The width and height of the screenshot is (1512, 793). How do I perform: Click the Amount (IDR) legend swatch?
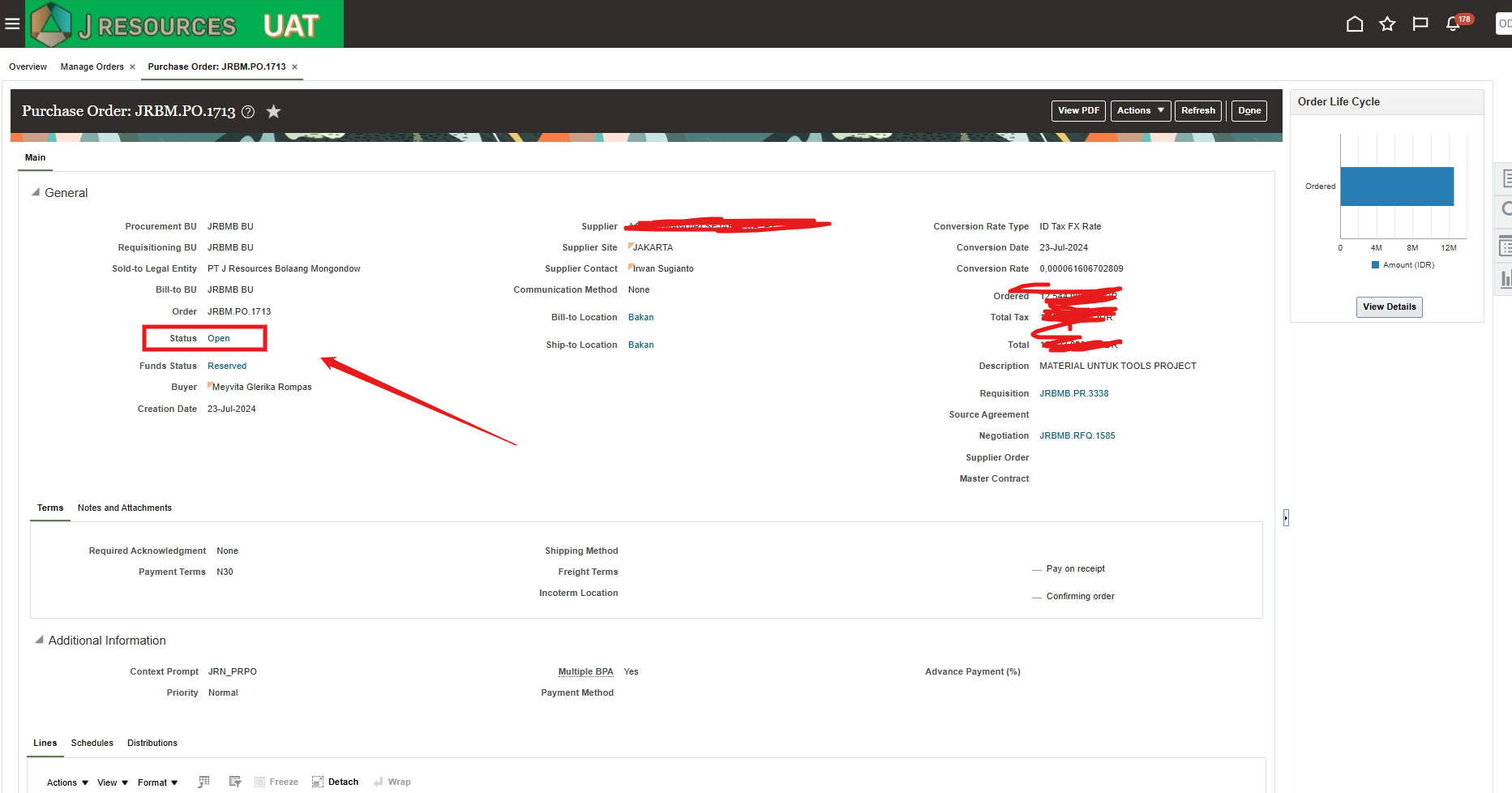click(1375, 265)
